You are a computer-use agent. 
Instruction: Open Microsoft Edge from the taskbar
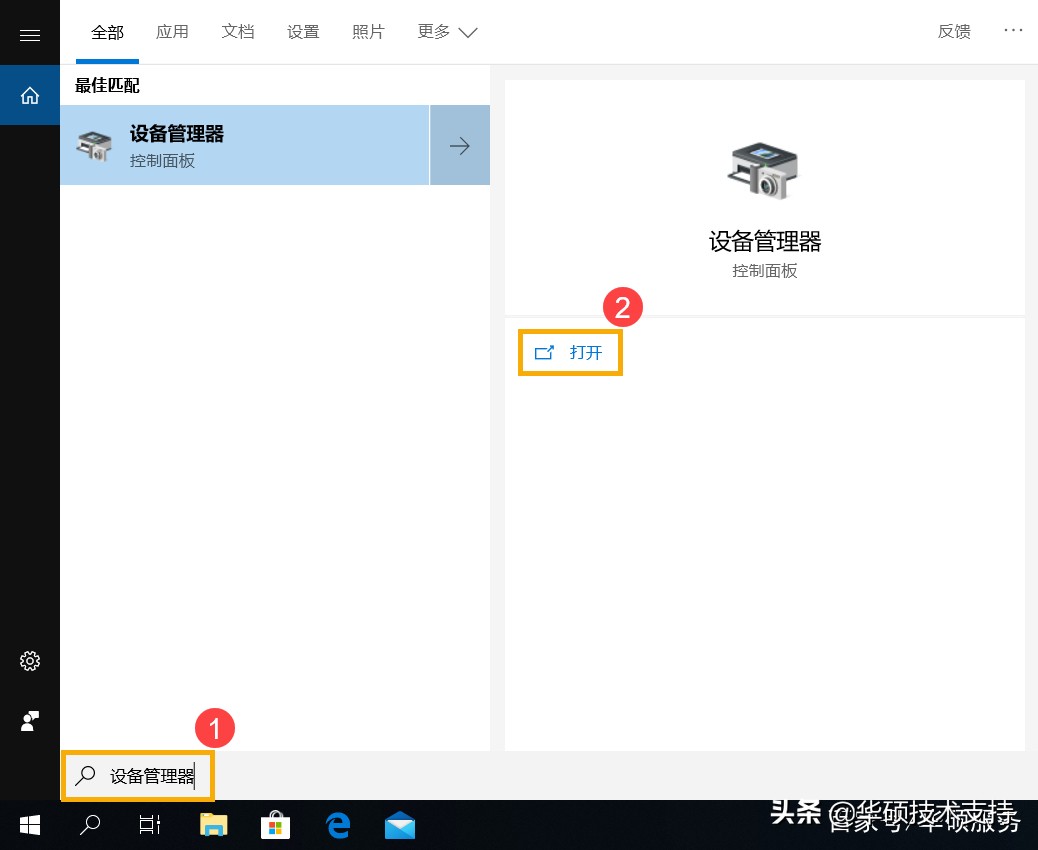(x=337, y=825)
